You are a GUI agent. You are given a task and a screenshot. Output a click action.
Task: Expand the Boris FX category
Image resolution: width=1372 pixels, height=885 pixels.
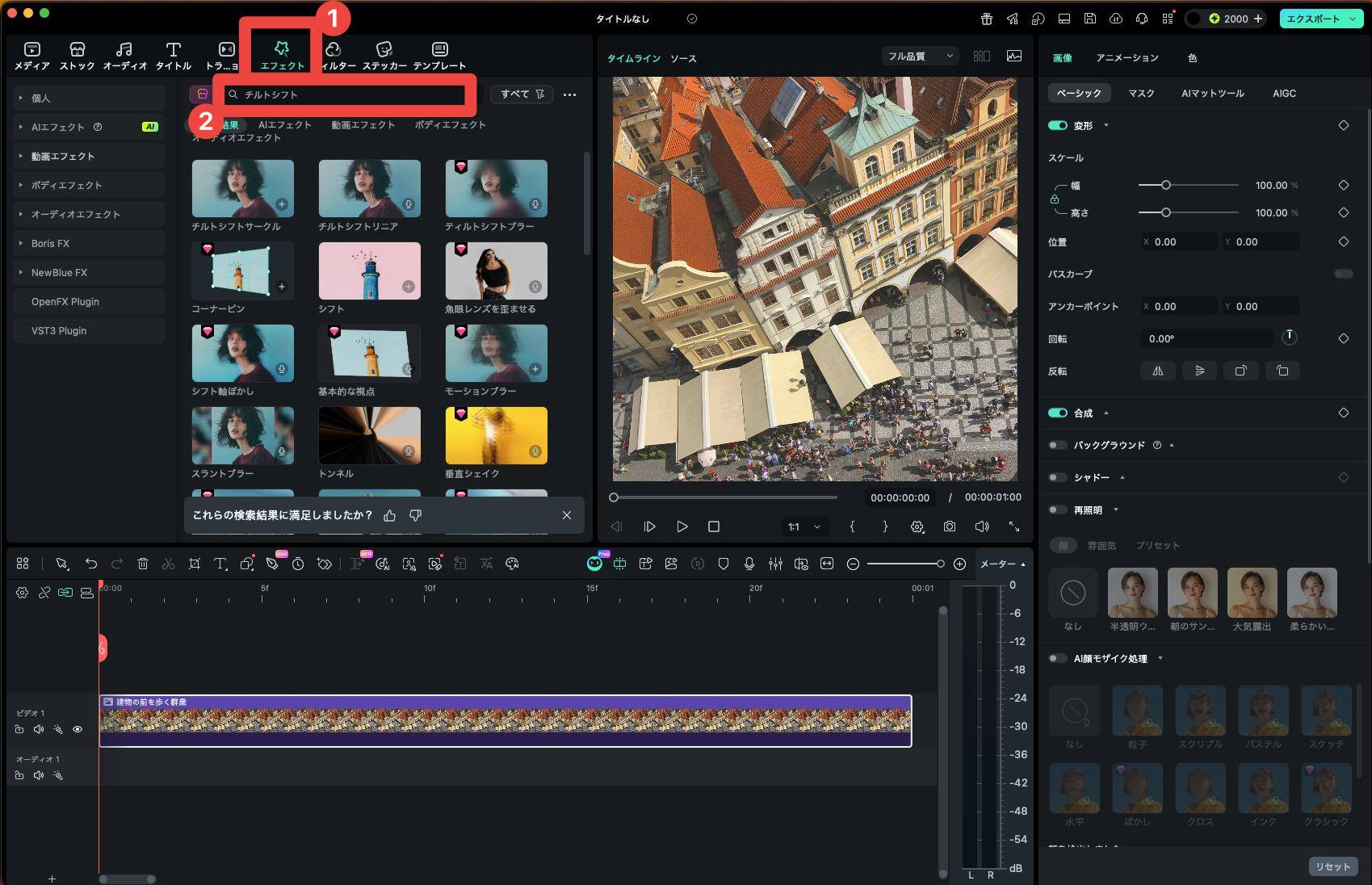(89, 243)
